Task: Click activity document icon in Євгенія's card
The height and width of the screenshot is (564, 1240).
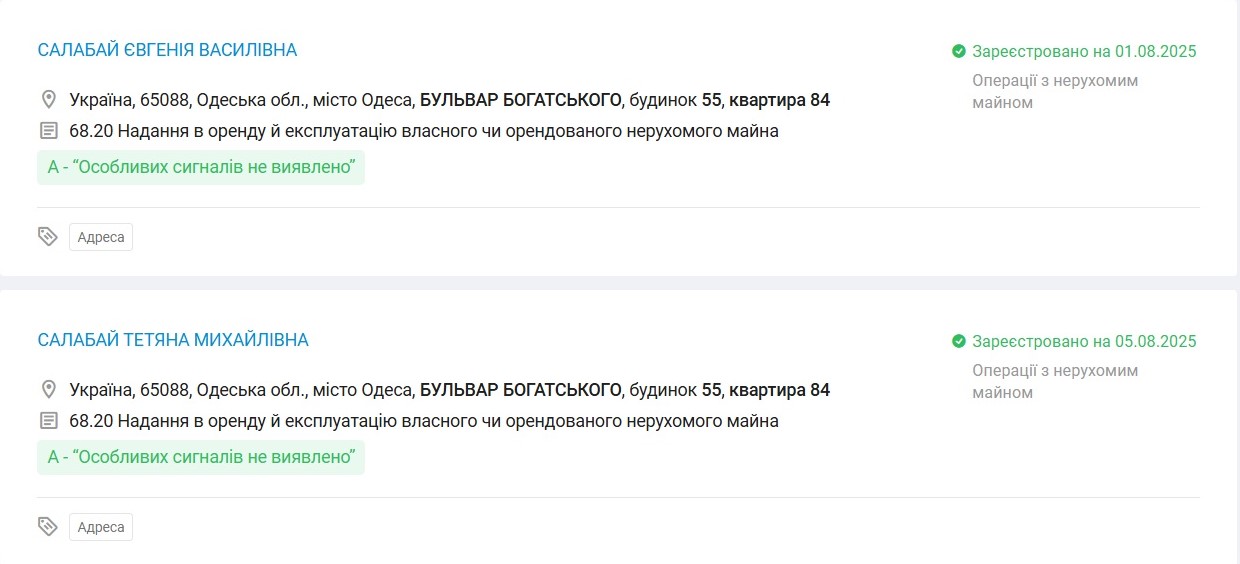Action: click(x=48, y=131)
